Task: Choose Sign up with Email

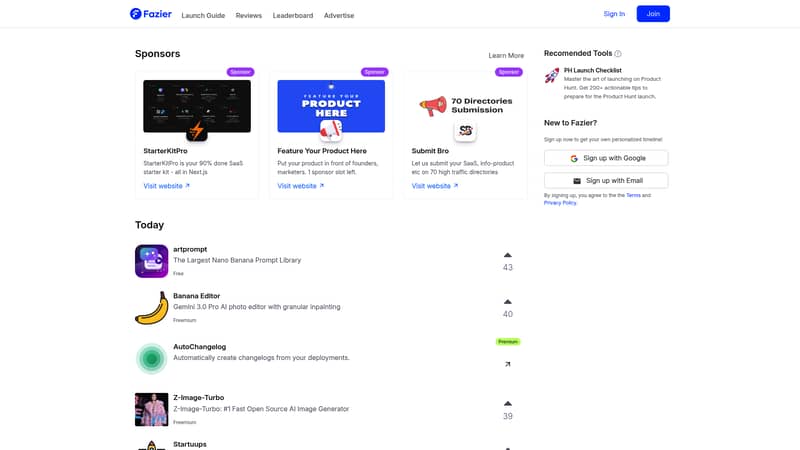Action: click(606, 181)
